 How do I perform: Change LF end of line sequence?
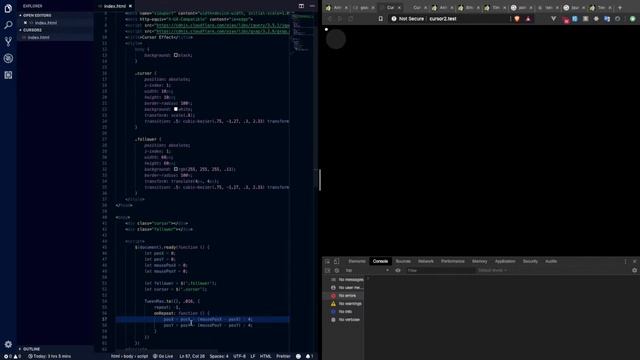click(x=253, y=356)
